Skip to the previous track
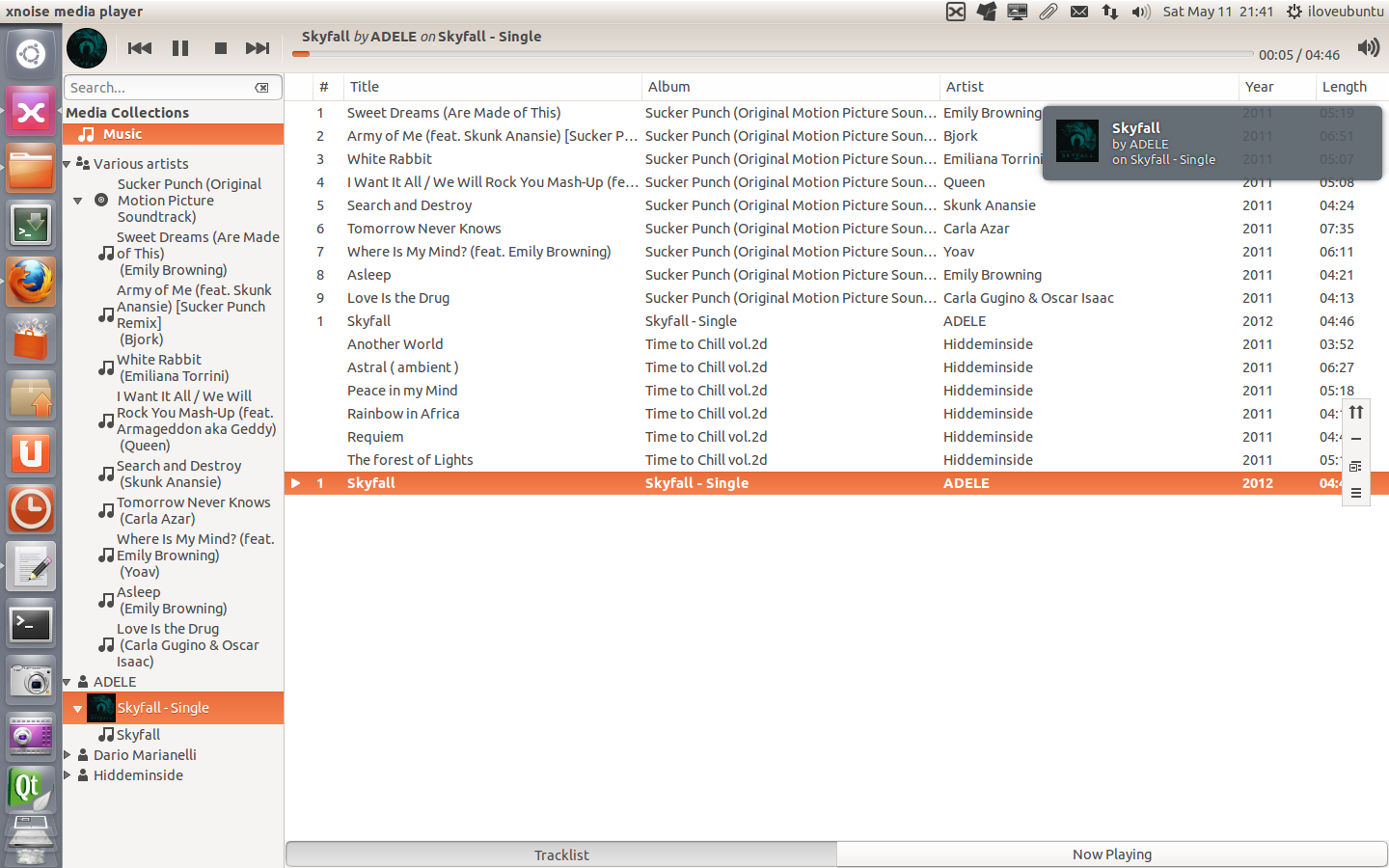1389x868 pixels. point(140,48)
